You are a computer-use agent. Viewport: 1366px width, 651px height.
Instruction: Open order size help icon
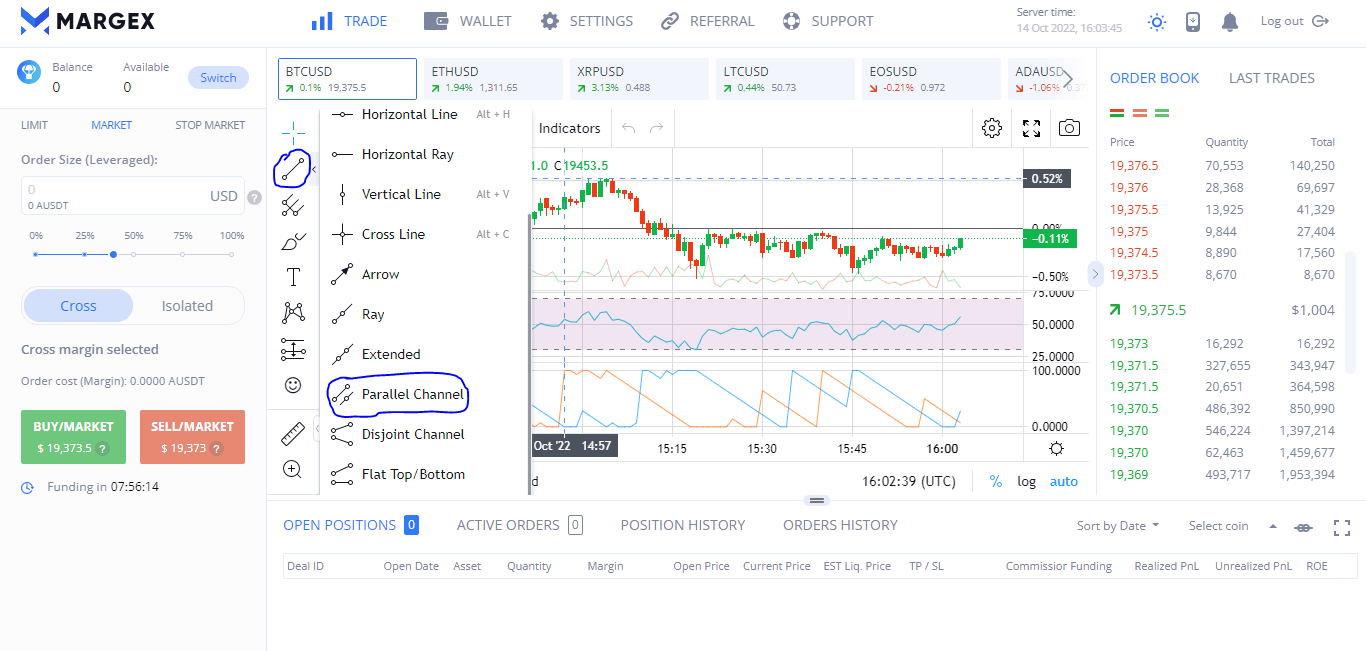click(255, 197)
